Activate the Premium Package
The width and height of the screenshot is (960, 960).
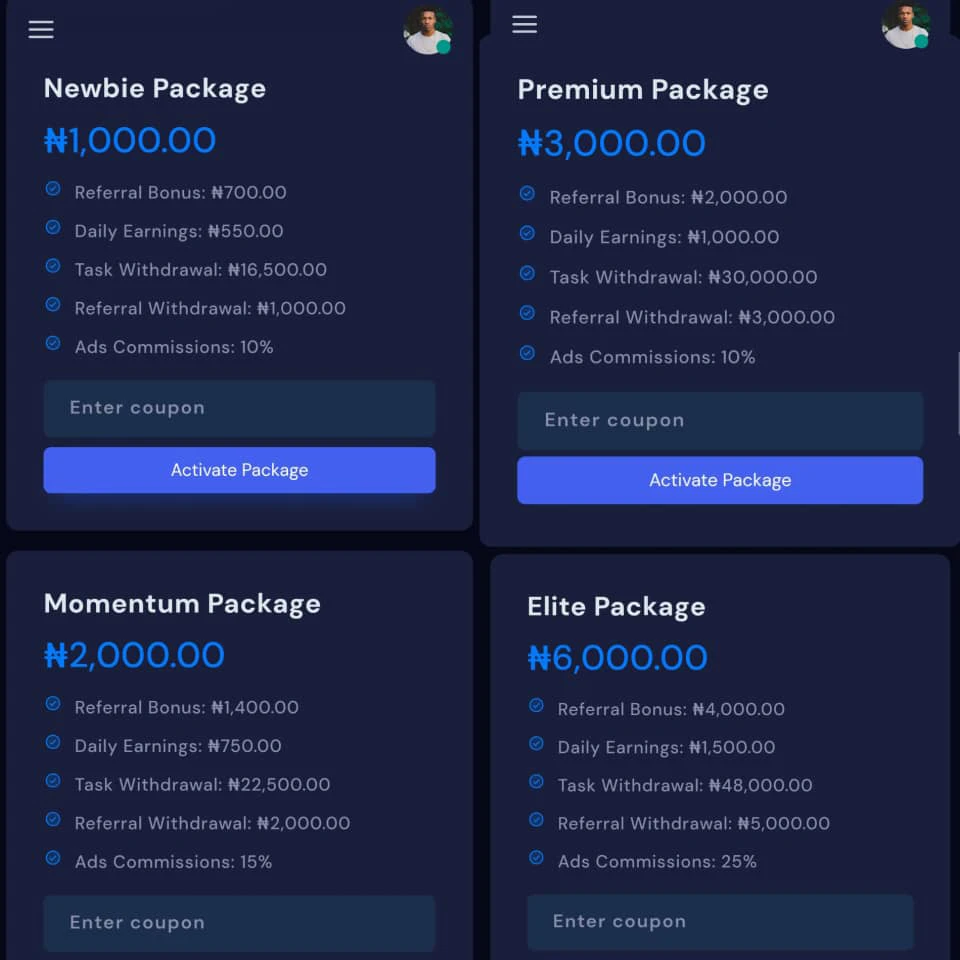pyautogui.click(x=720, y=480)
